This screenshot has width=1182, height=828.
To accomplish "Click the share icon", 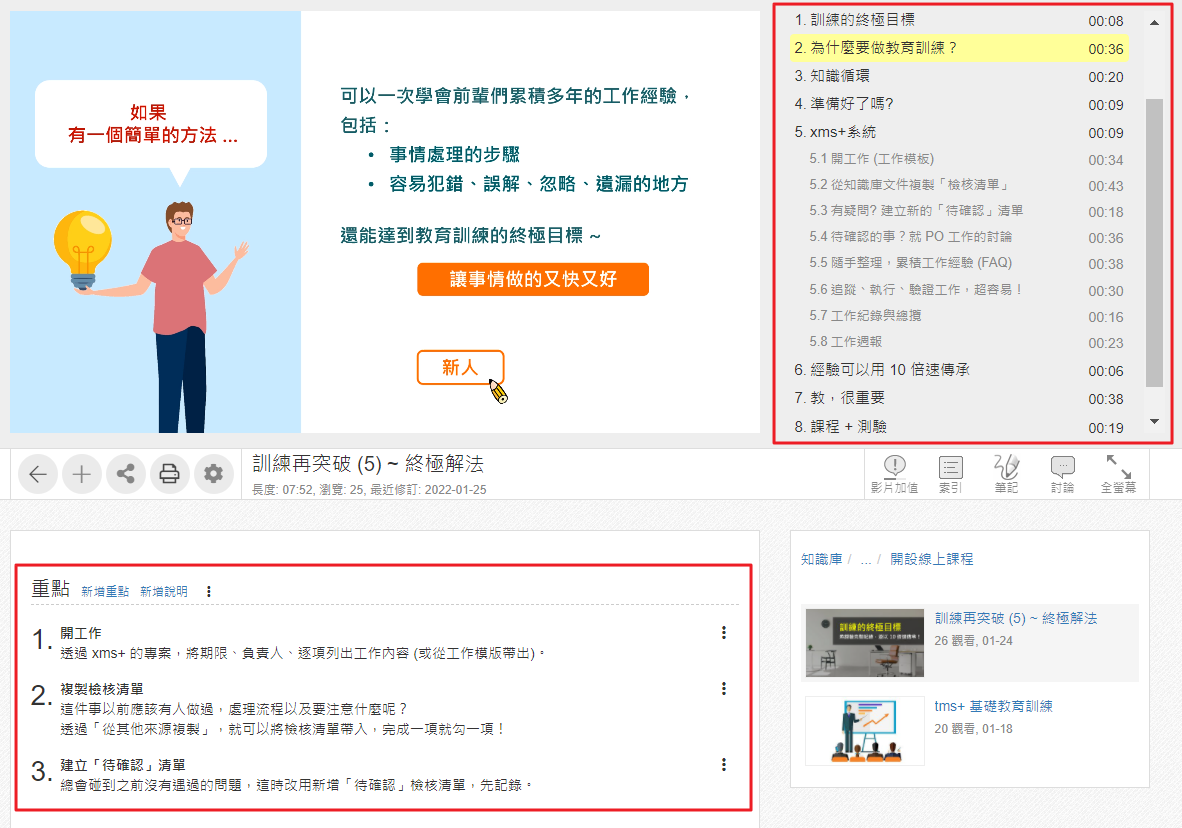I will tap(126, 474).
